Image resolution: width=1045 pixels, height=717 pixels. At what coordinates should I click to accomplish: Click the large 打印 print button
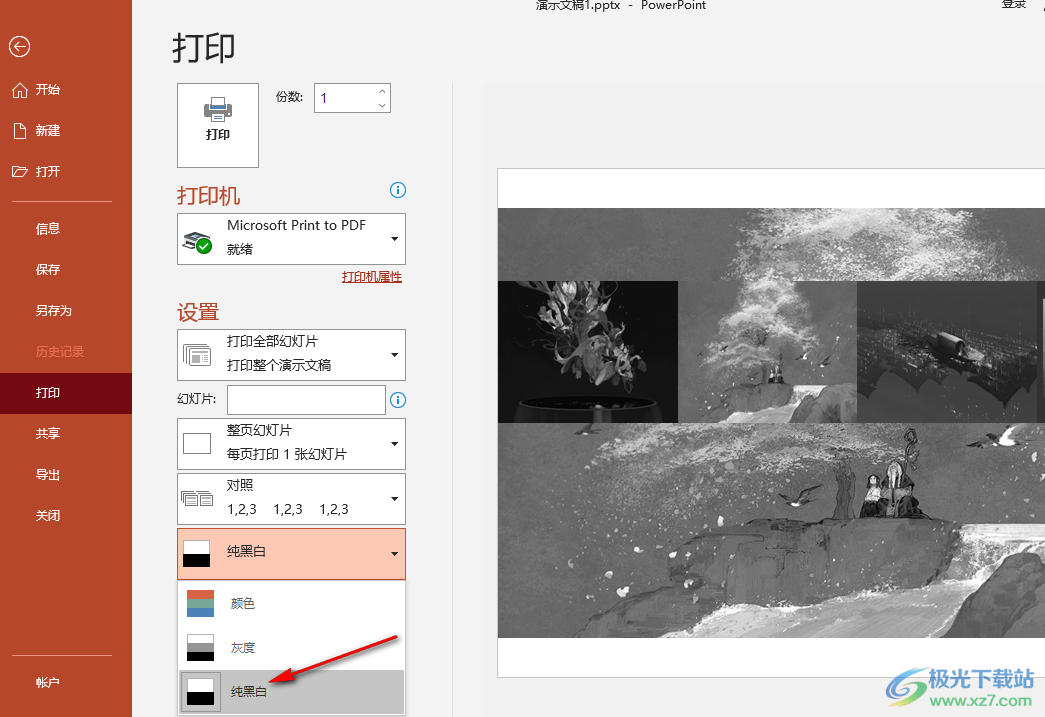(218, 125)
